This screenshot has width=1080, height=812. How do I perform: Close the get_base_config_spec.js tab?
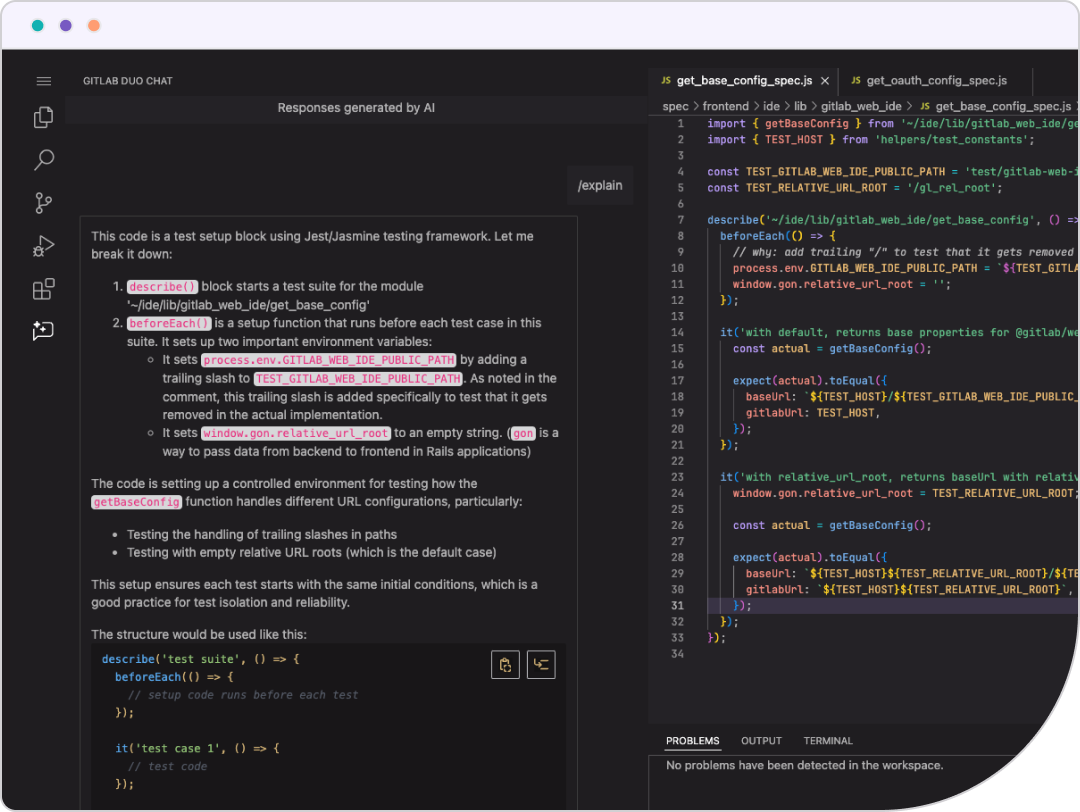(824, 81)
